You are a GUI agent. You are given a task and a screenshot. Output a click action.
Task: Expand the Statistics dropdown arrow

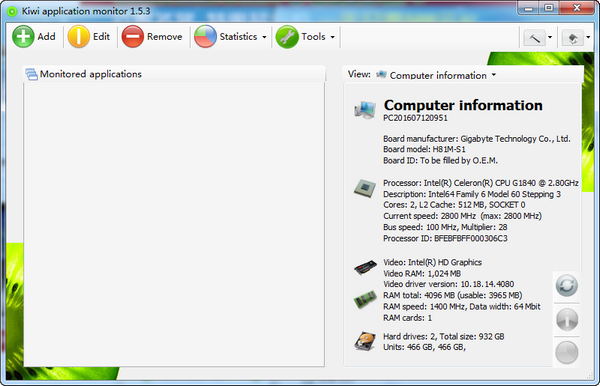coord(264,37)
